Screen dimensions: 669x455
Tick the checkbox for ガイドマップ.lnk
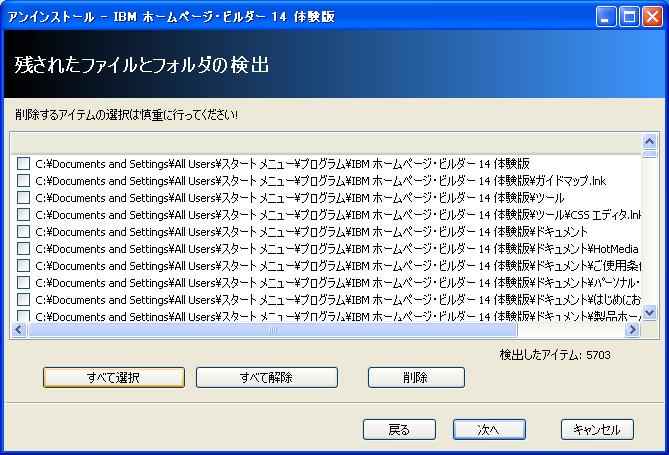pos(23,181)
